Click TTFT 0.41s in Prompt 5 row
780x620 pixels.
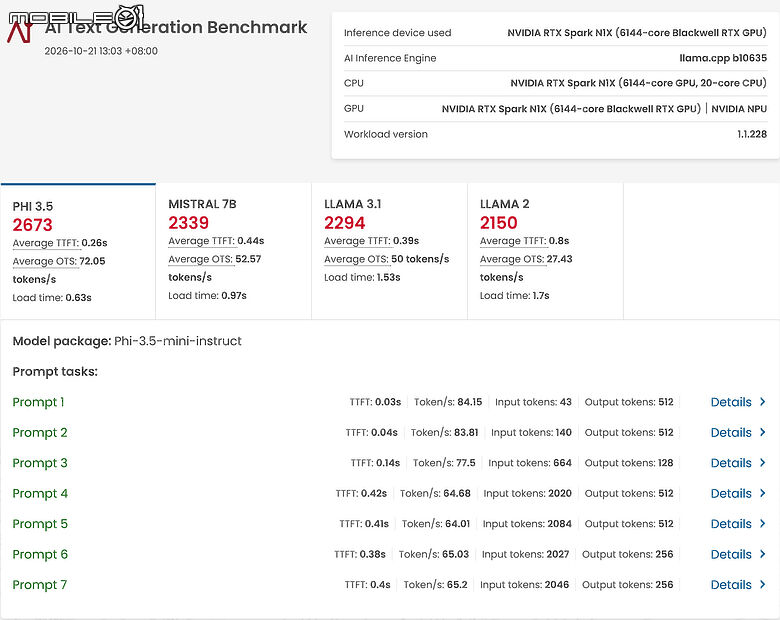364,523
